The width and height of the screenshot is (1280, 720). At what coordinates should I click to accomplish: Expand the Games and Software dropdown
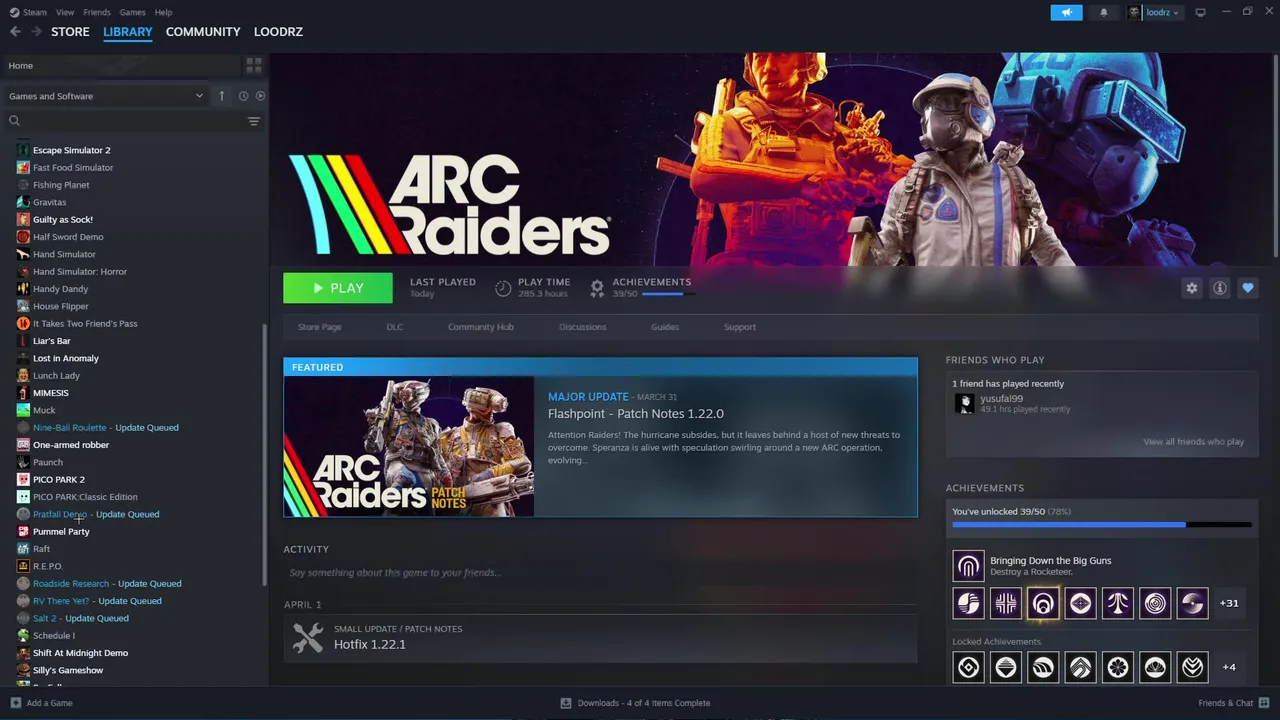tap(106, 96)
